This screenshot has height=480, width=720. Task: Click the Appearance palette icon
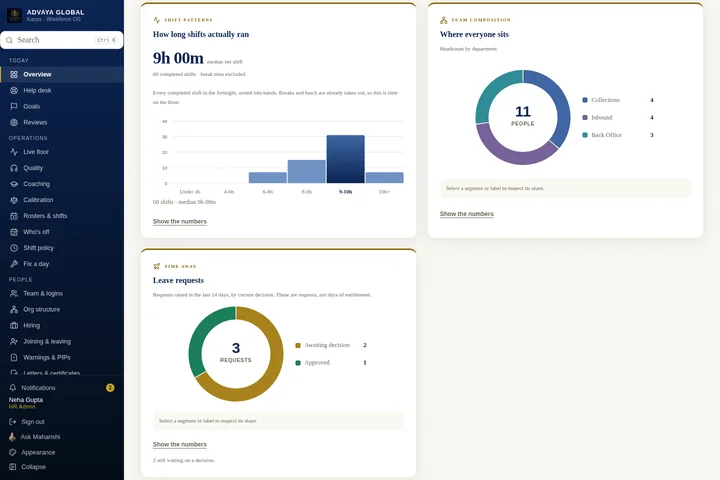click(x=12, y=452)
